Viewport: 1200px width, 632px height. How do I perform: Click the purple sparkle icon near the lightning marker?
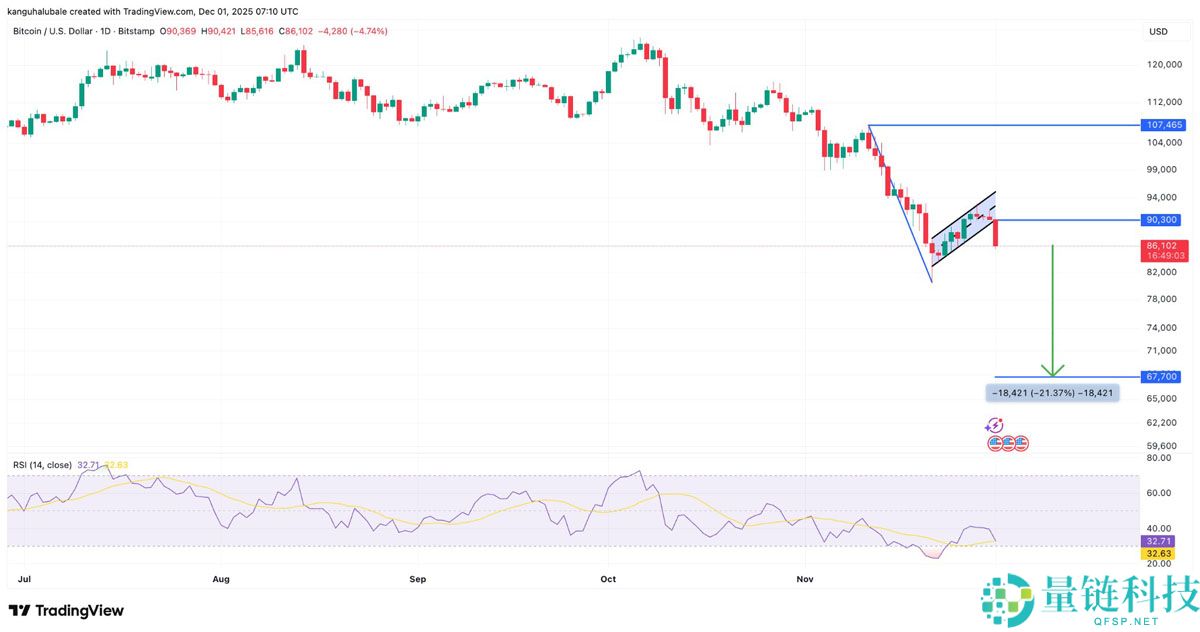click(988, 428)
